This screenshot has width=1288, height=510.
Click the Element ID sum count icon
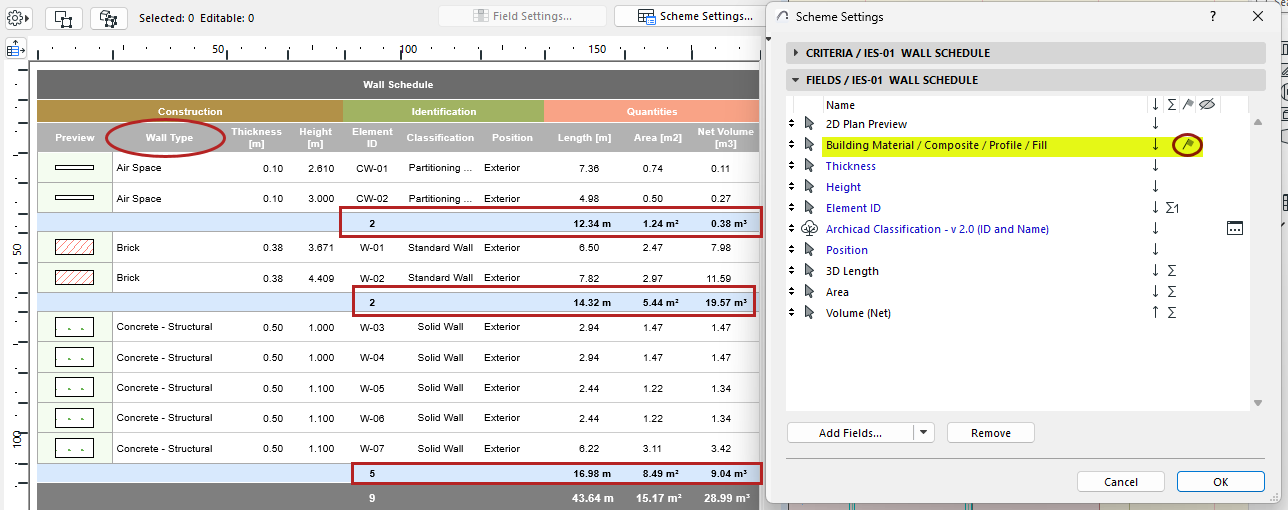coord(1174,208)
